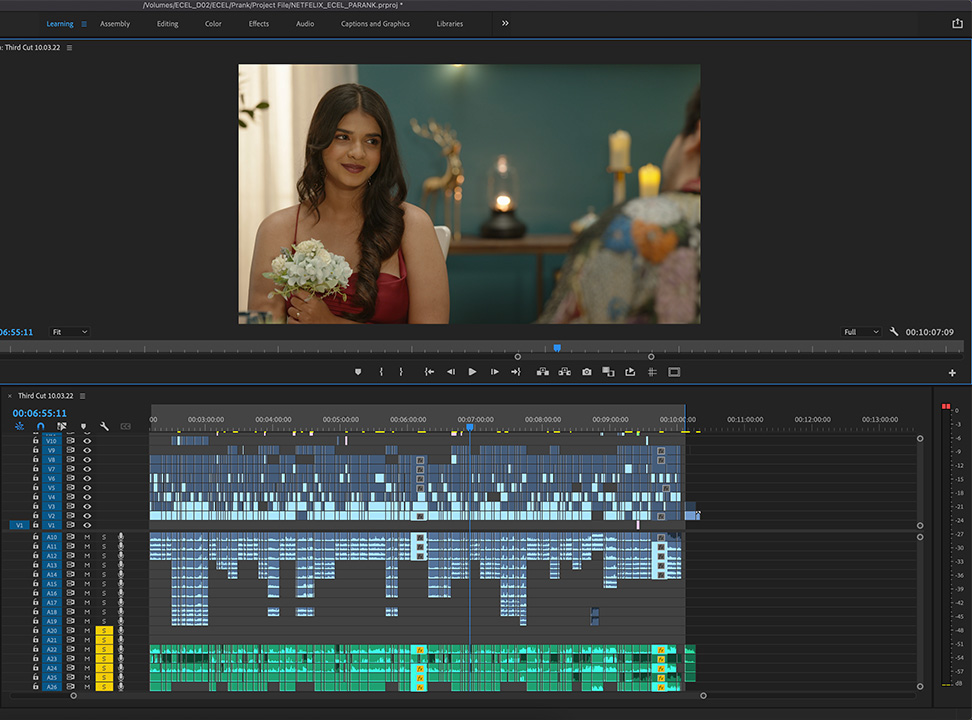972x720 pixels.
Task: Switch to the Audio workspace
Action: coord(305,24)
